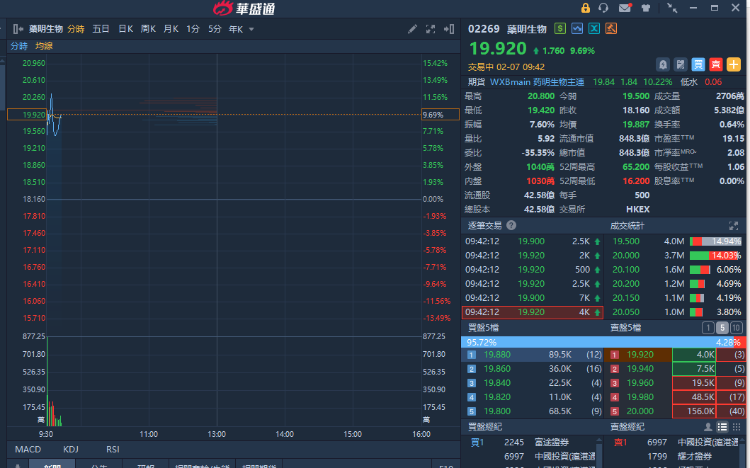
Task: Toggle the 均線 average line overlay
Action: coord(44,46)
